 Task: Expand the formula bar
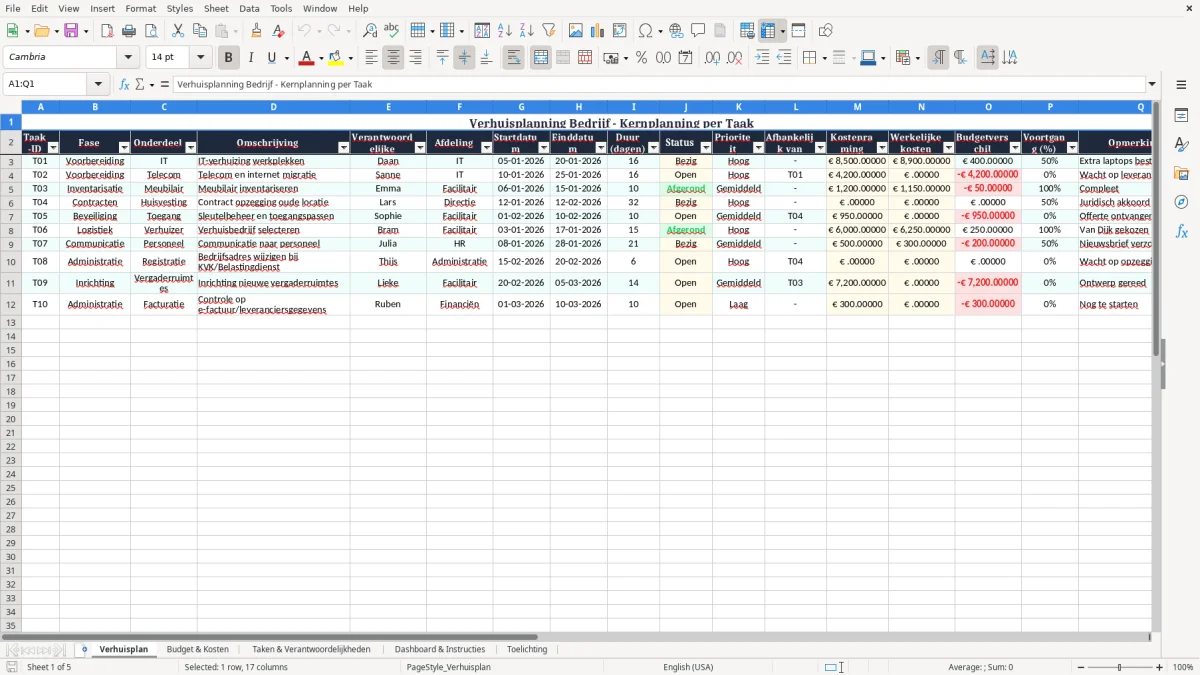pyautogui.click(x=1152, y=84)
